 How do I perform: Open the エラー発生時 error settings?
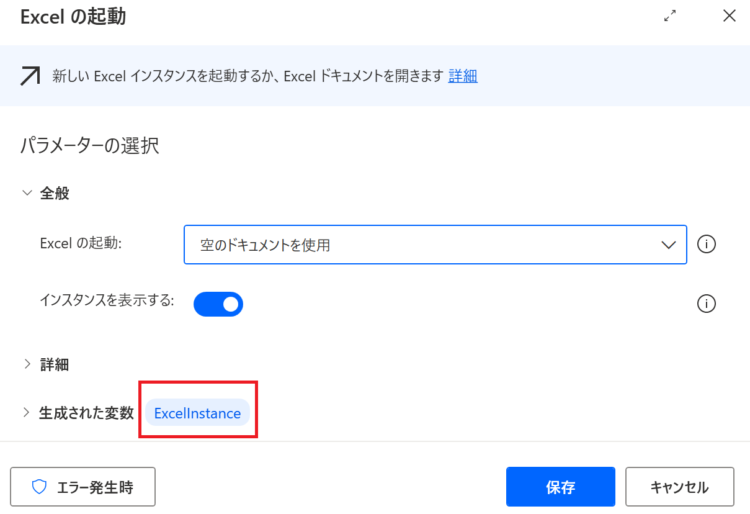point(83,487)
